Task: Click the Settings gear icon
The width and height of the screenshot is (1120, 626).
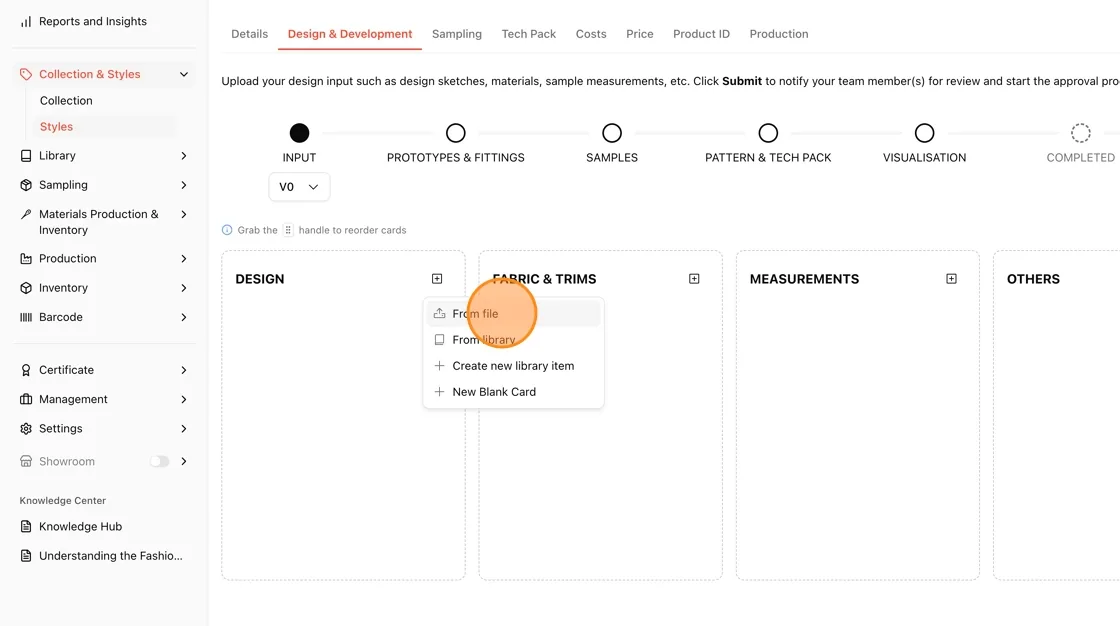Action: point(26,429)
